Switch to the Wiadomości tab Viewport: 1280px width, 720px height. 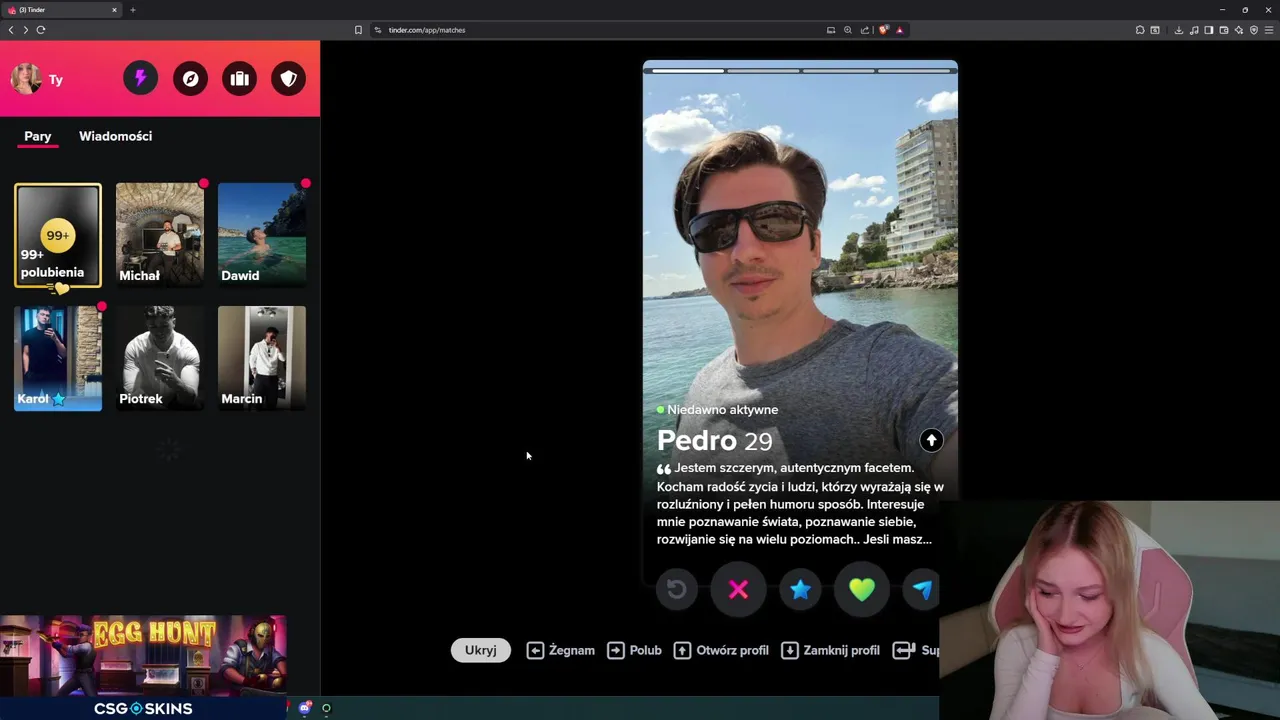[x=115, y=136]
